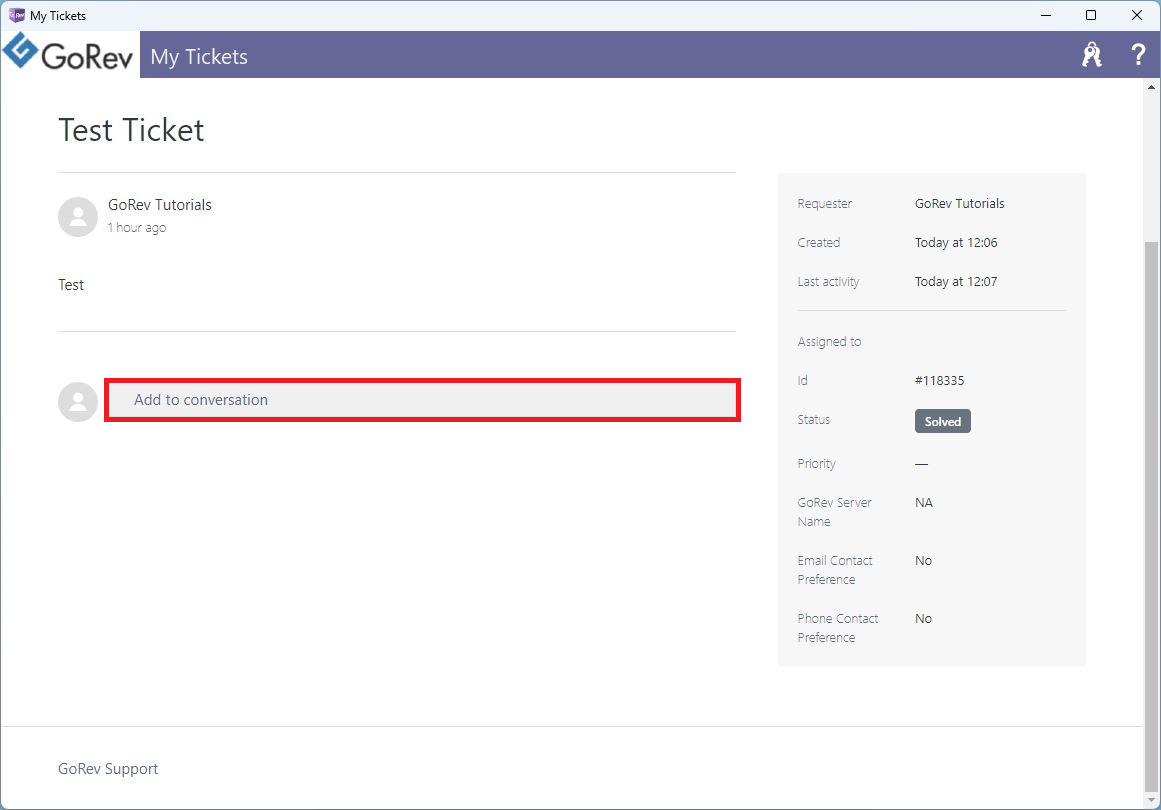Image resolution: width=1161 pixels, height=810 pixels.
Task: Select the ticket message text 'Test'
Action: pyautogui.click(x=71, y=285)
